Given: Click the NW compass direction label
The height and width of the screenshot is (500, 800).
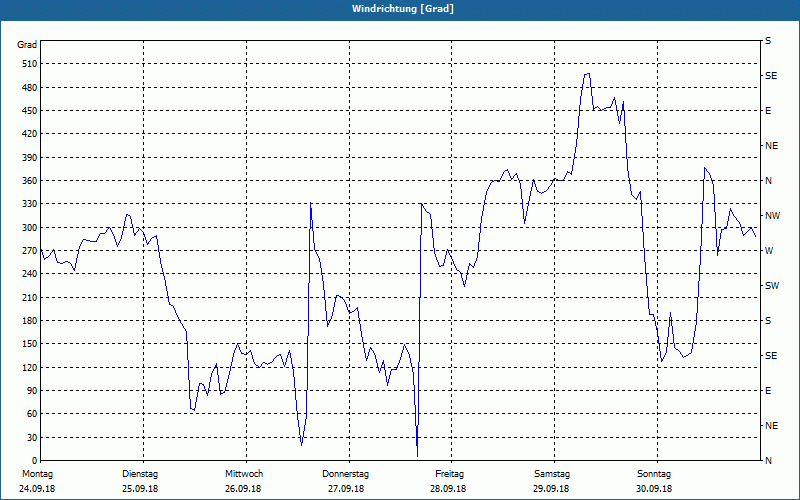Looking at the screenshot, I should pyautogui.click(x=772, y=216).
